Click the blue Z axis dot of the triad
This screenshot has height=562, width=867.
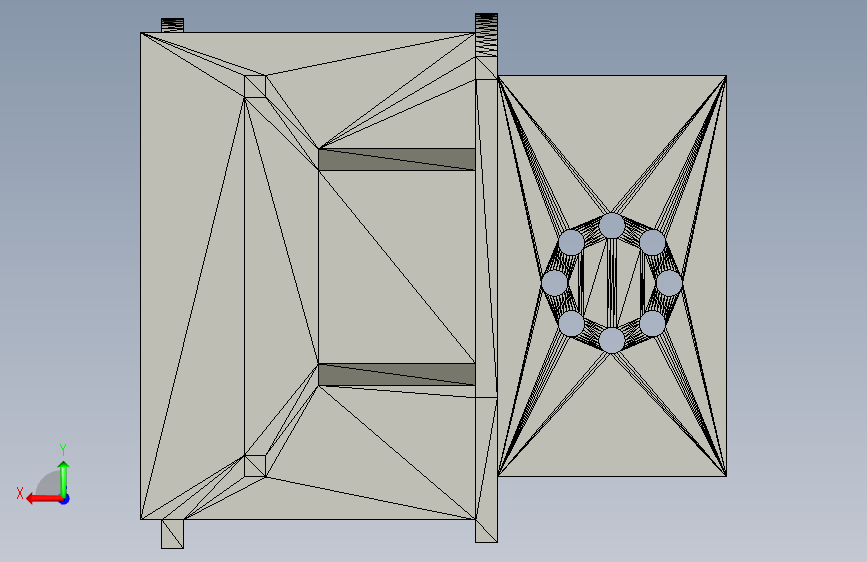tap(65, 499)
